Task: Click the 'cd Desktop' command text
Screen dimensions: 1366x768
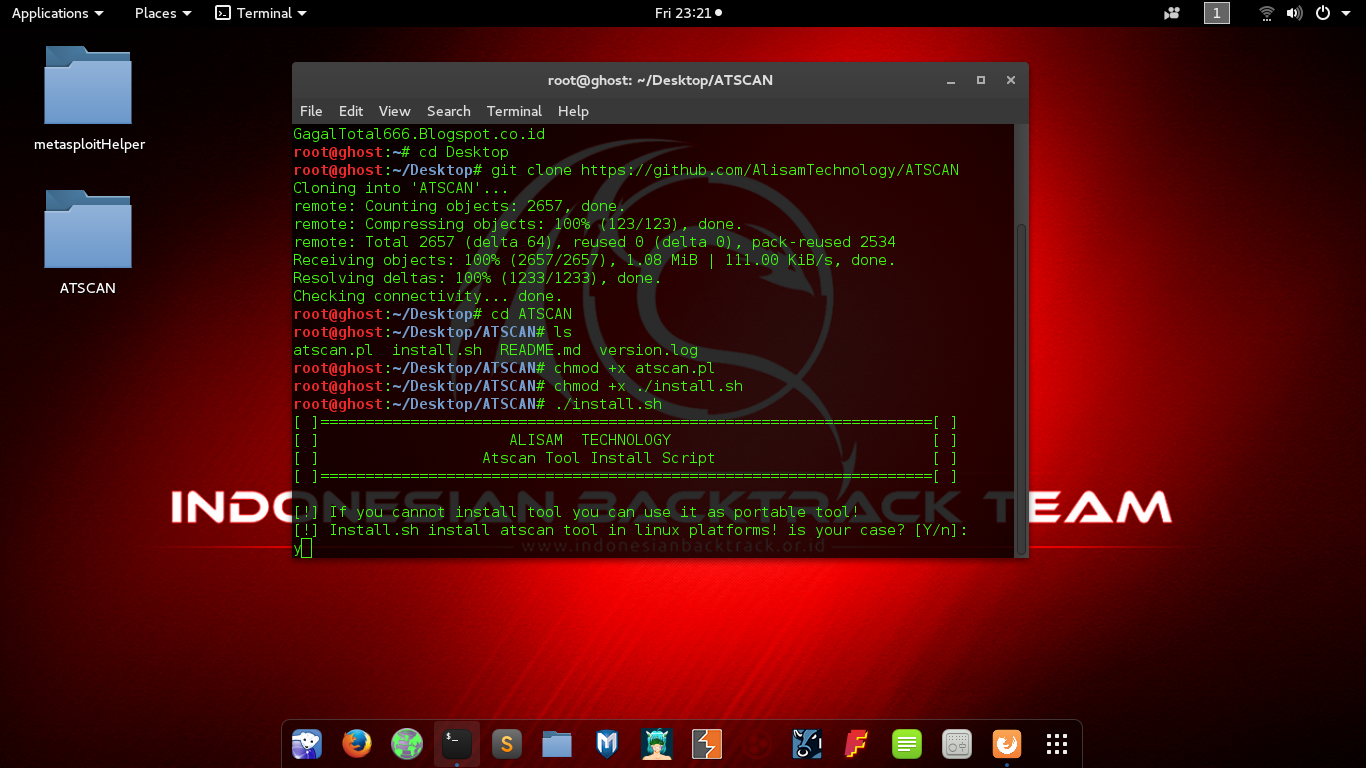Action: (x=464, y=152)
